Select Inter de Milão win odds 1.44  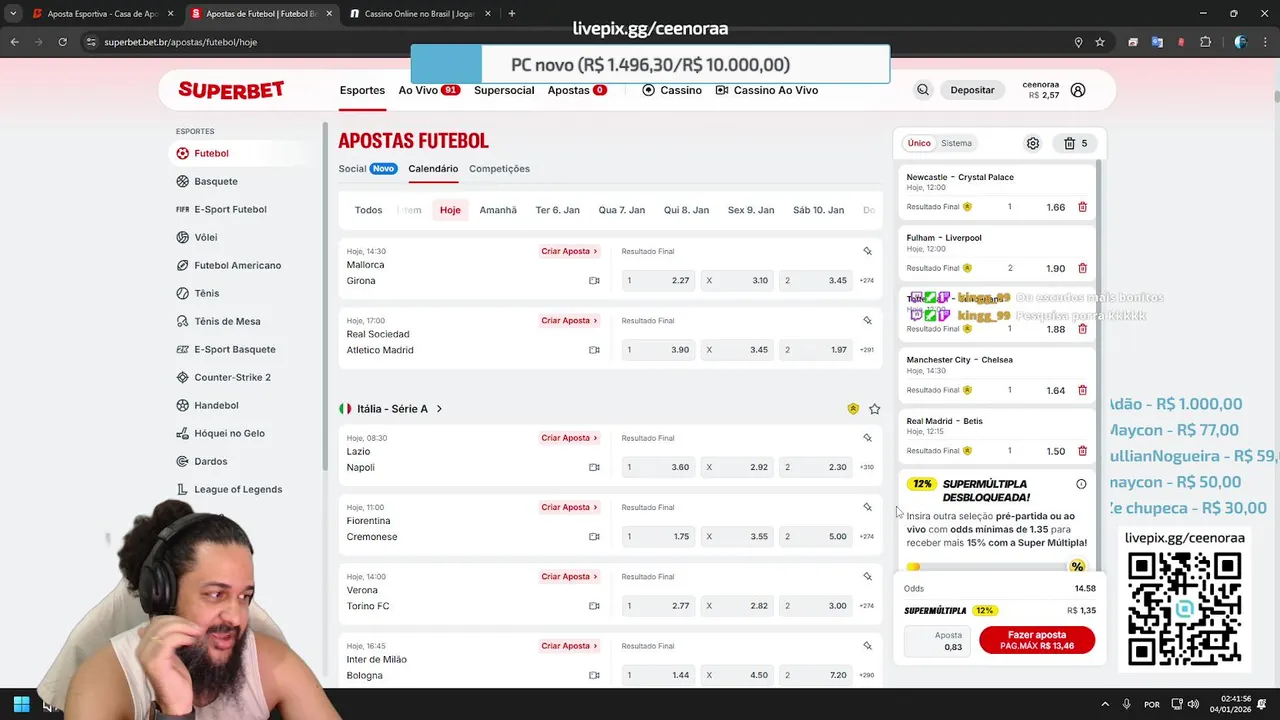tap(658, 675)
